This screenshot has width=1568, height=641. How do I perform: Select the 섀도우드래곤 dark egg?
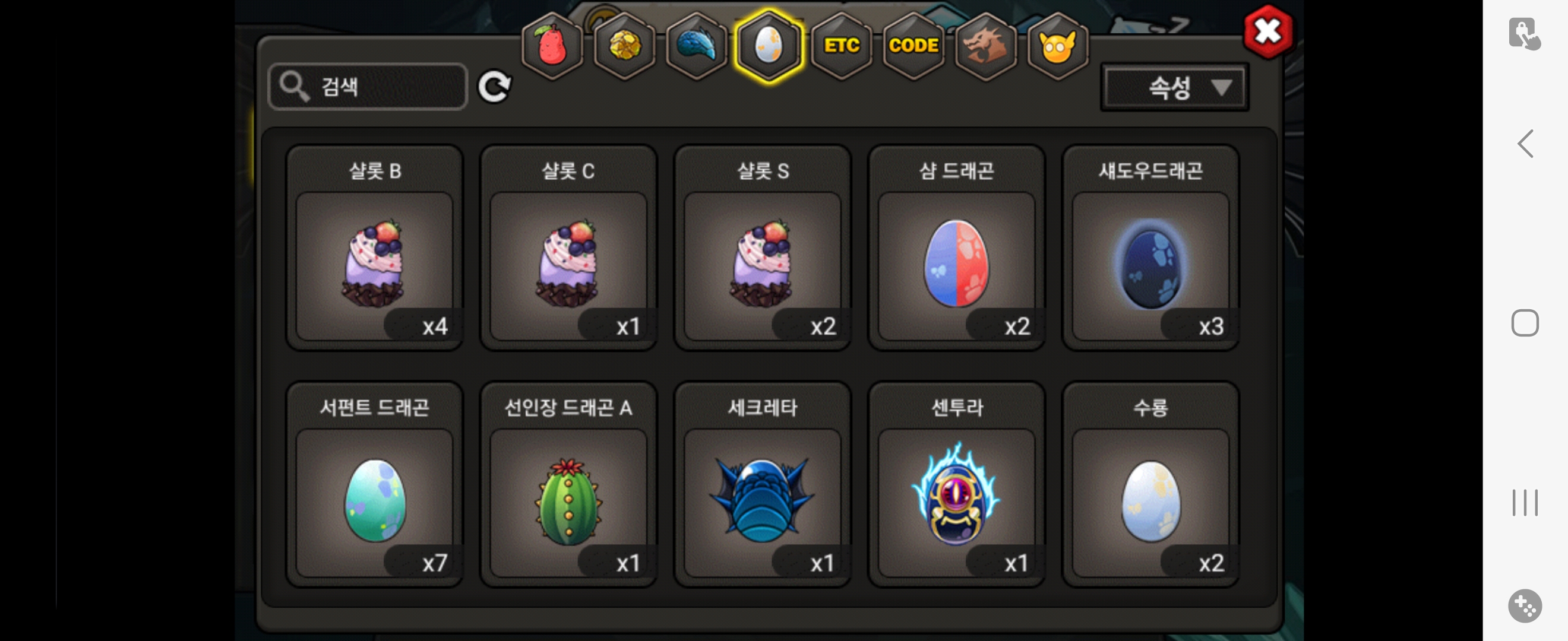pyautogui.click(x=1150, y=247)
